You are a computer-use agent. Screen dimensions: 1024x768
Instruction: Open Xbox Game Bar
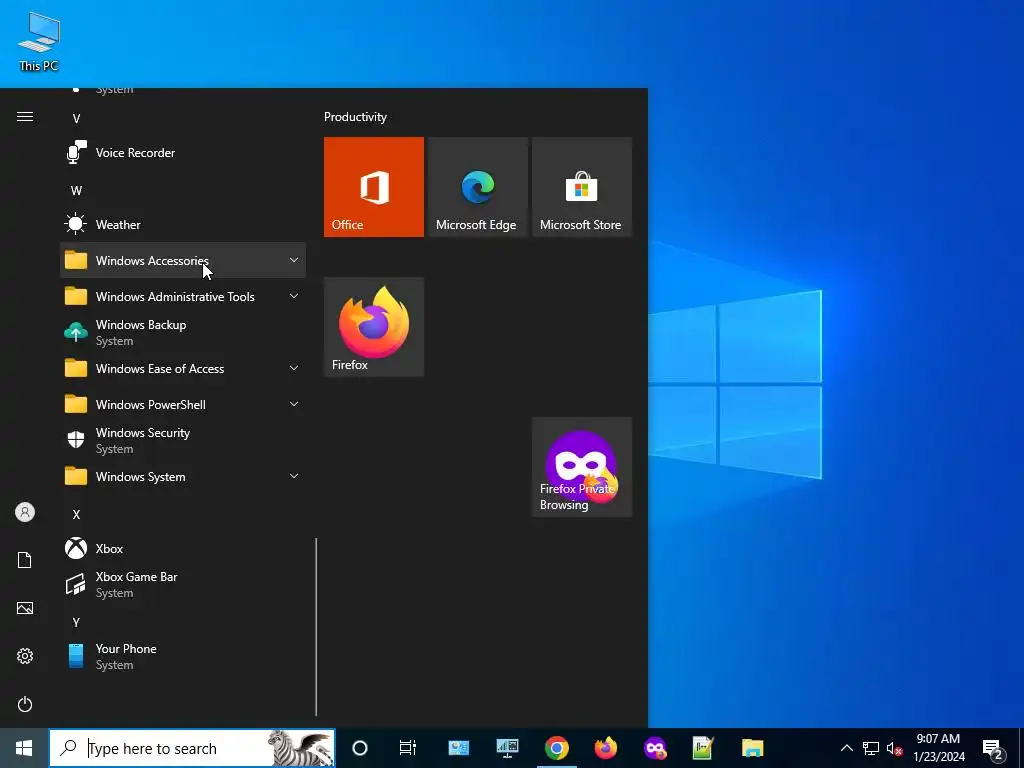point(183,584)
